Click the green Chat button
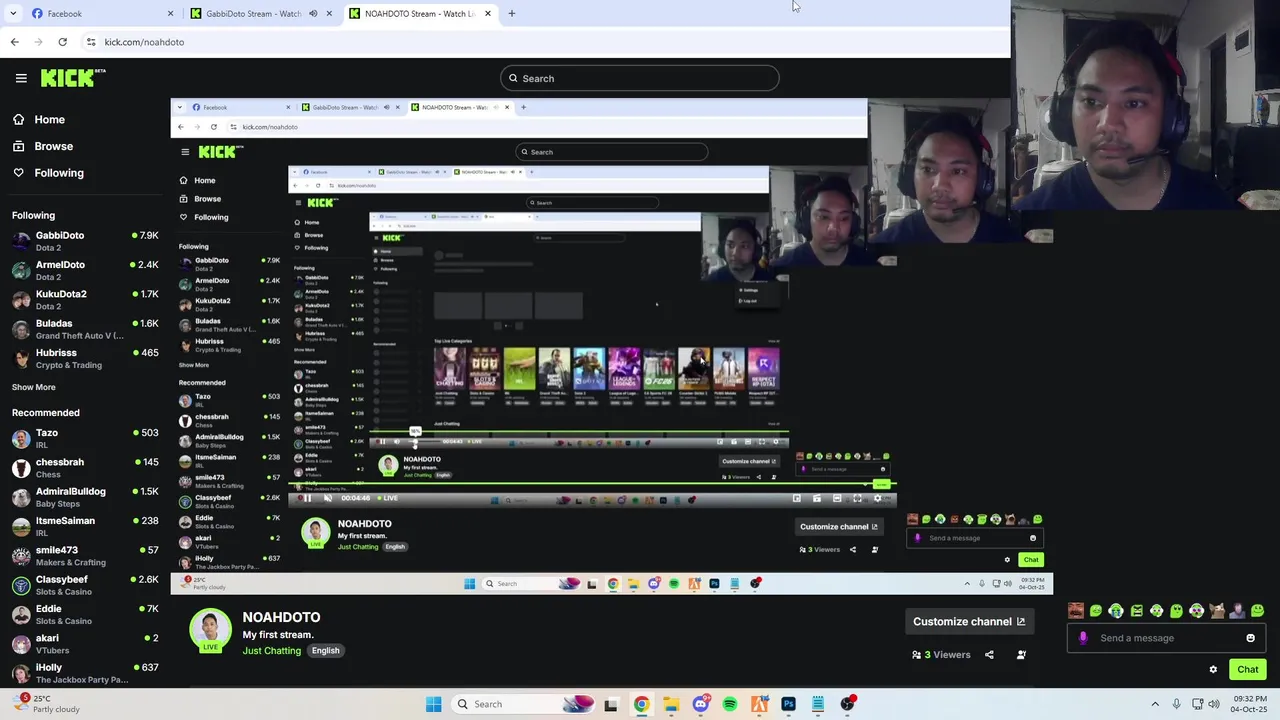Screen dimensions: 1280x720 1248,670
